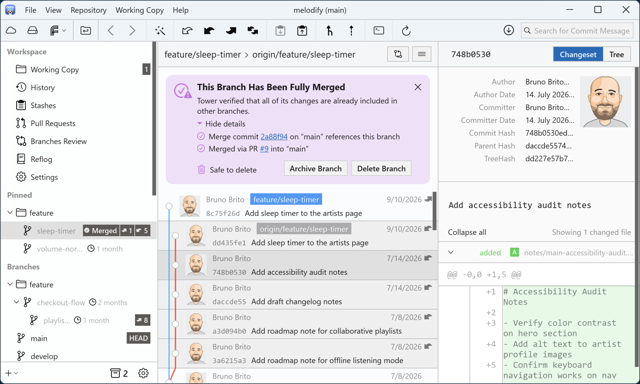This screenshot has width=640, height=384.
Task: Select commit 8c75f26d with feature/sleep-timer label
Action: [297, 206]
